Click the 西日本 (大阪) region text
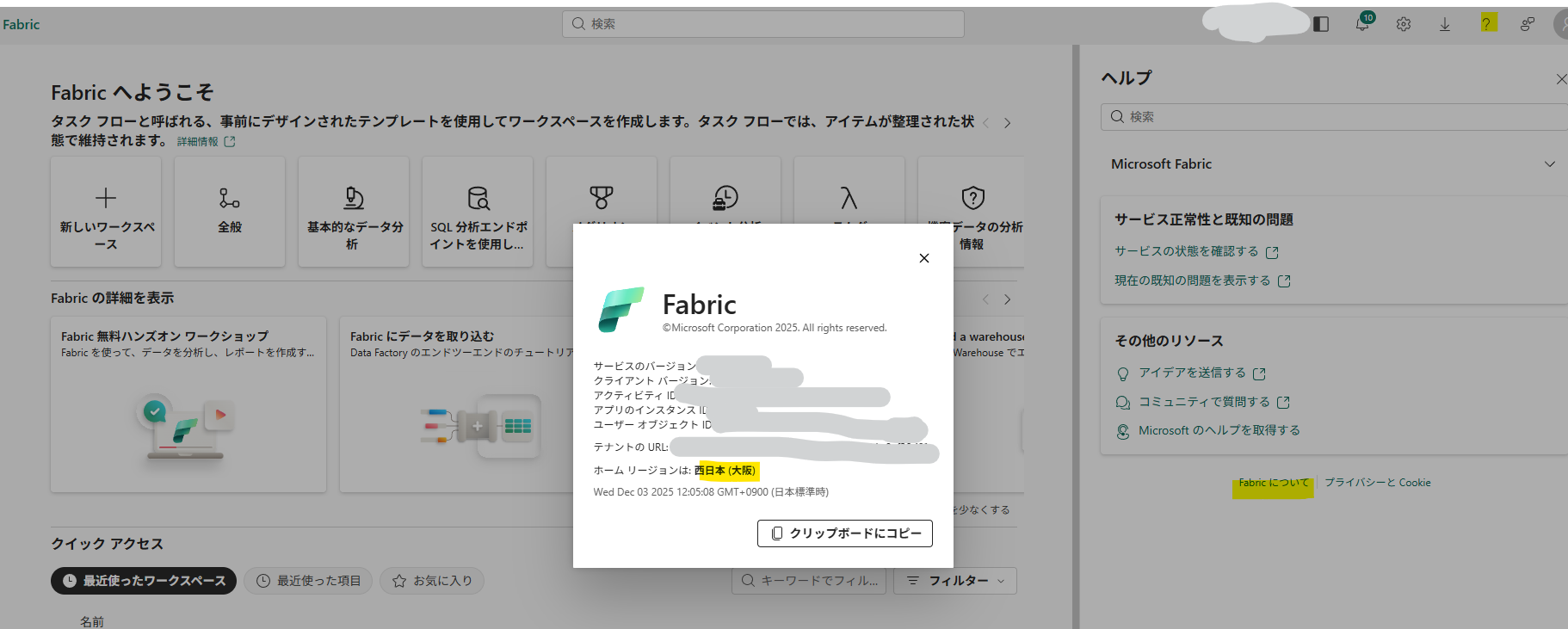Image resolution: width=1568 pixels, height=629 pixels. coord(725,471)
